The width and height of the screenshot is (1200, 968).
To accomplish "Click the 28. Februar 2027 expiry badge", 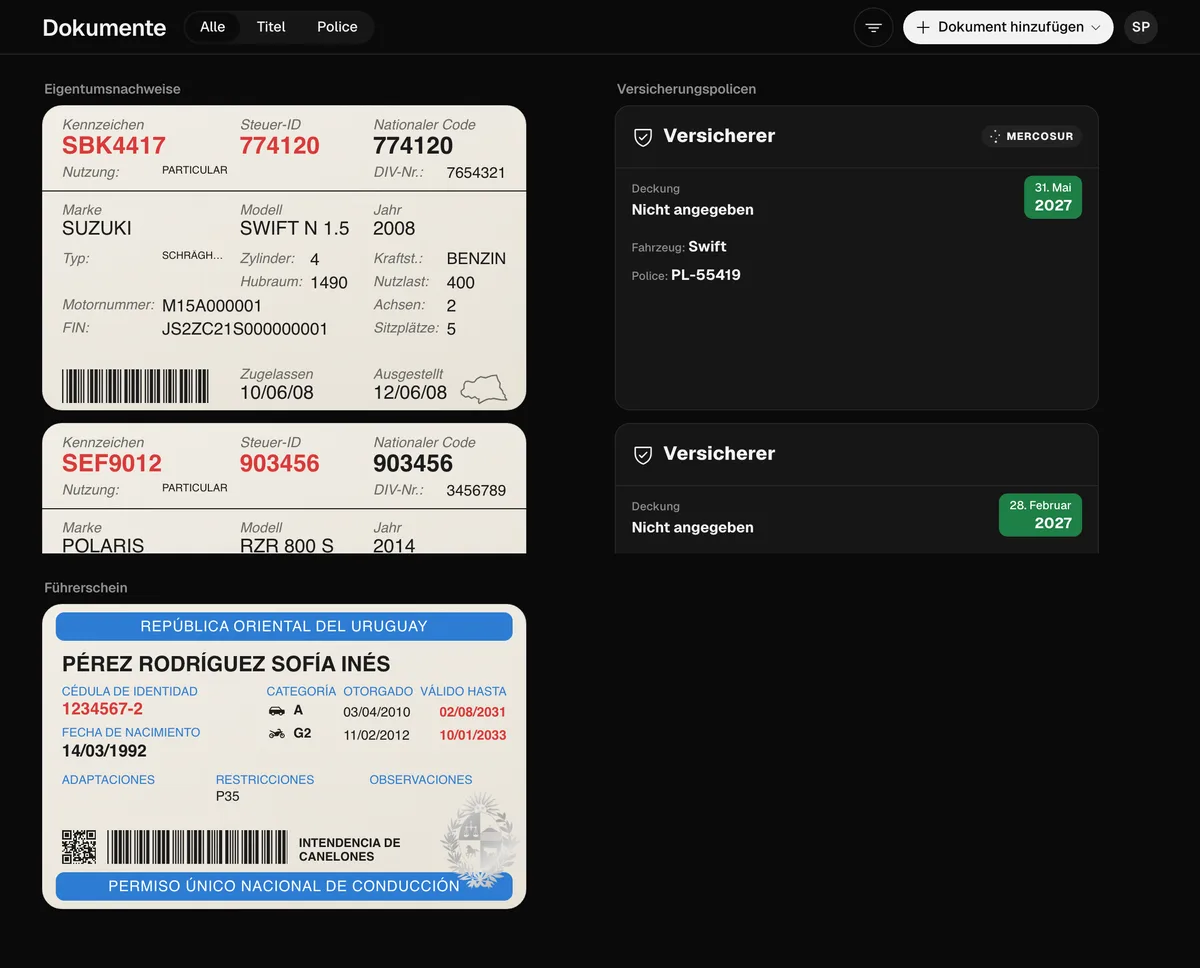I will pos(1040,515).
